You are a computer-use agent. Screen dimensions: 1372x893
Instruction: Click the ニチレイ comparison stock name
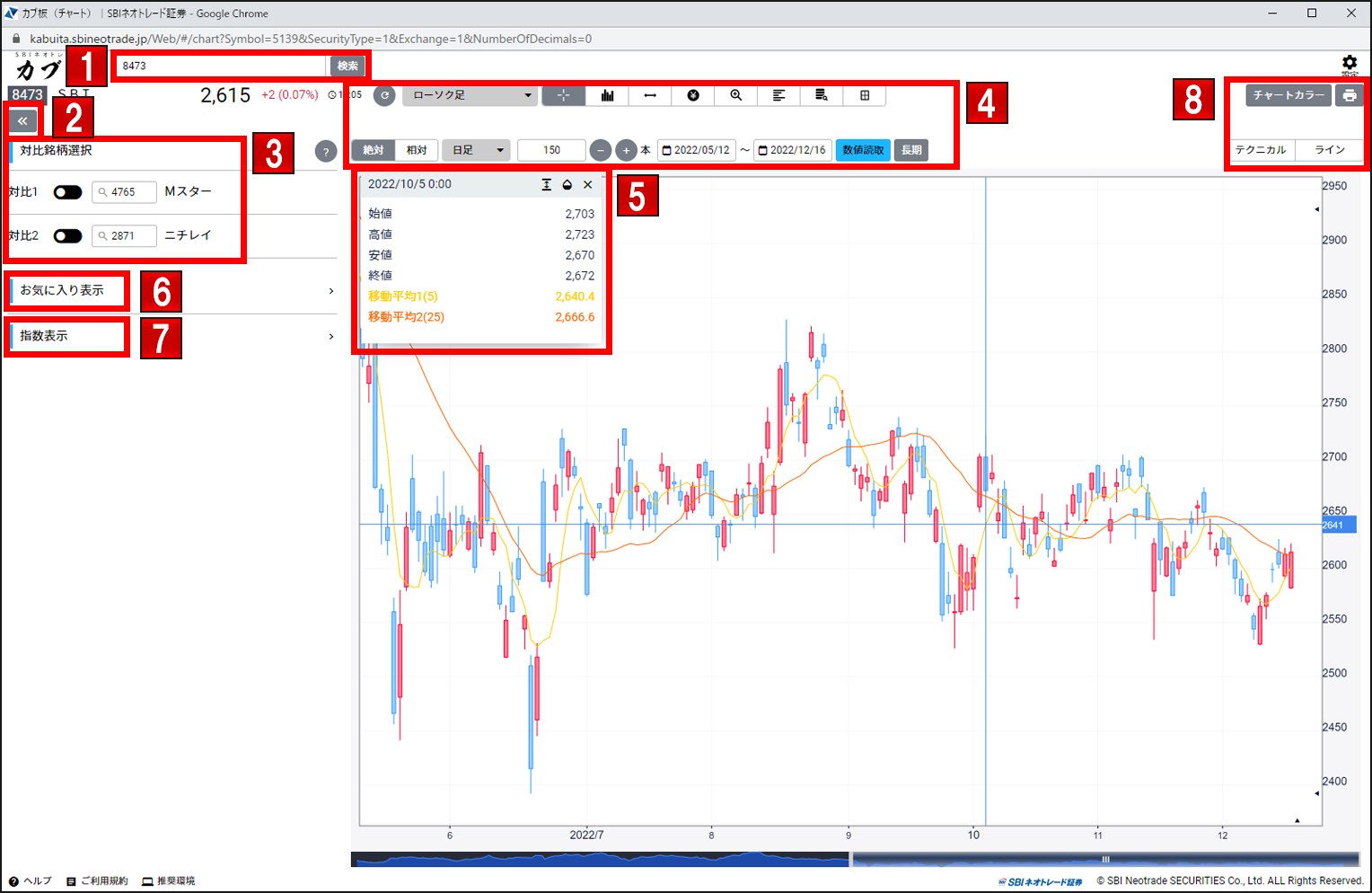188,235
